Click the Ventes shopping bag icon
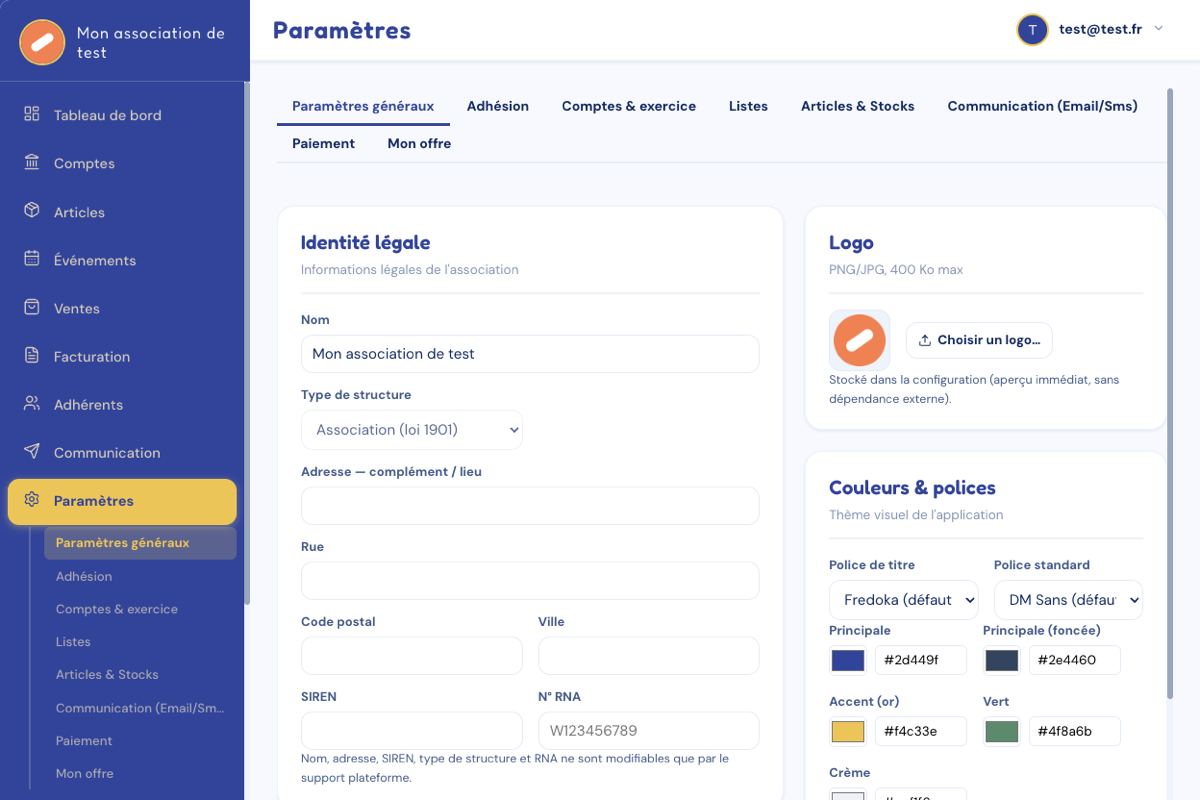Image resolution: width=1200 pixels, height=800 pixels. click(x=32, y=307)
